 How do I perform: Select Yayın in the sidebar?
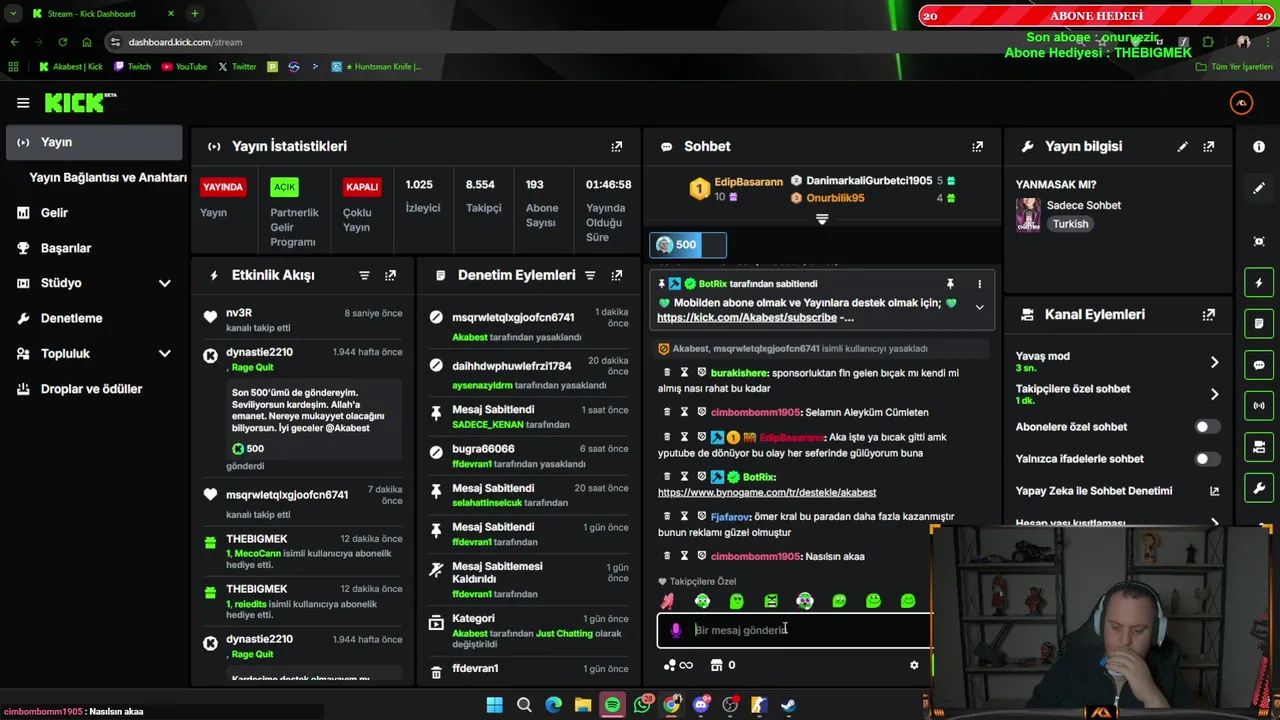[x=94, y=142]
